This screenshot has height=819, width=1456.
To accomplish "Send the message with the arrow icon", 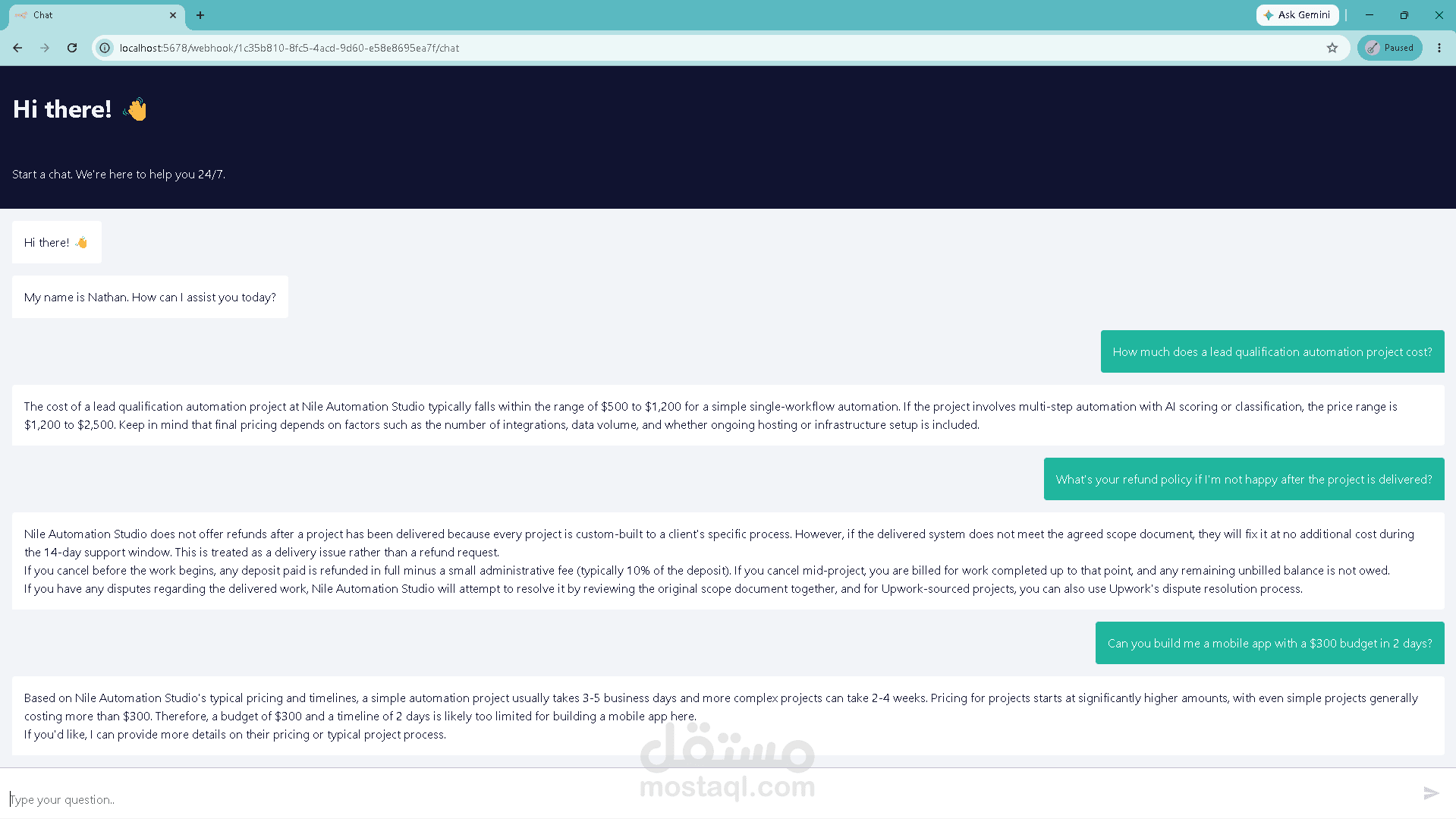I will pos(1431,793).
